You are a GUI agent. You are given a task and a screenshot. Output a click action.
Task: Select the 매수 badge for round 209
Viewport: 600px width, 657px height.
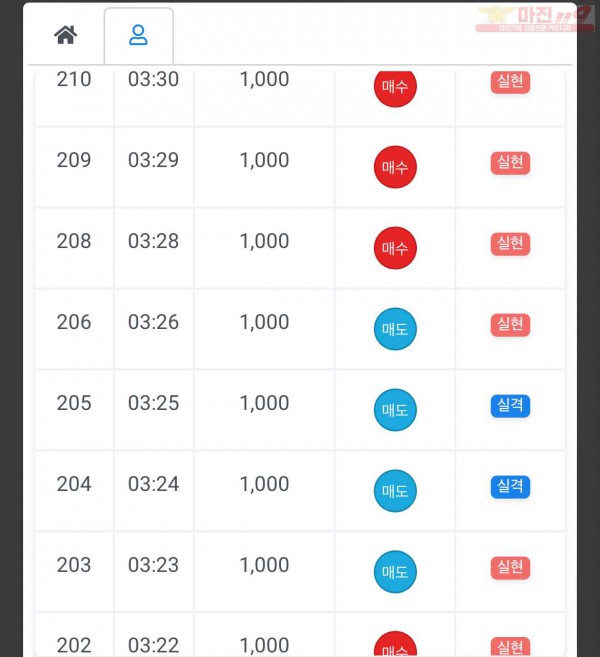(395, 167)
